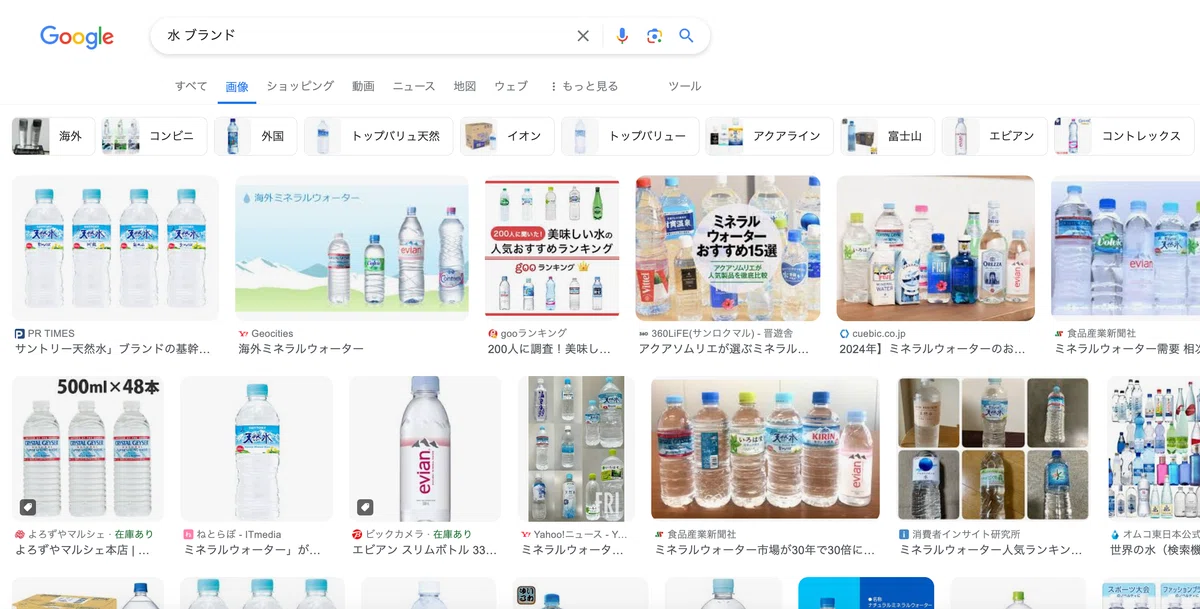Open the ミネラルウォーターおすすめ15選 image

coord(728,248)
